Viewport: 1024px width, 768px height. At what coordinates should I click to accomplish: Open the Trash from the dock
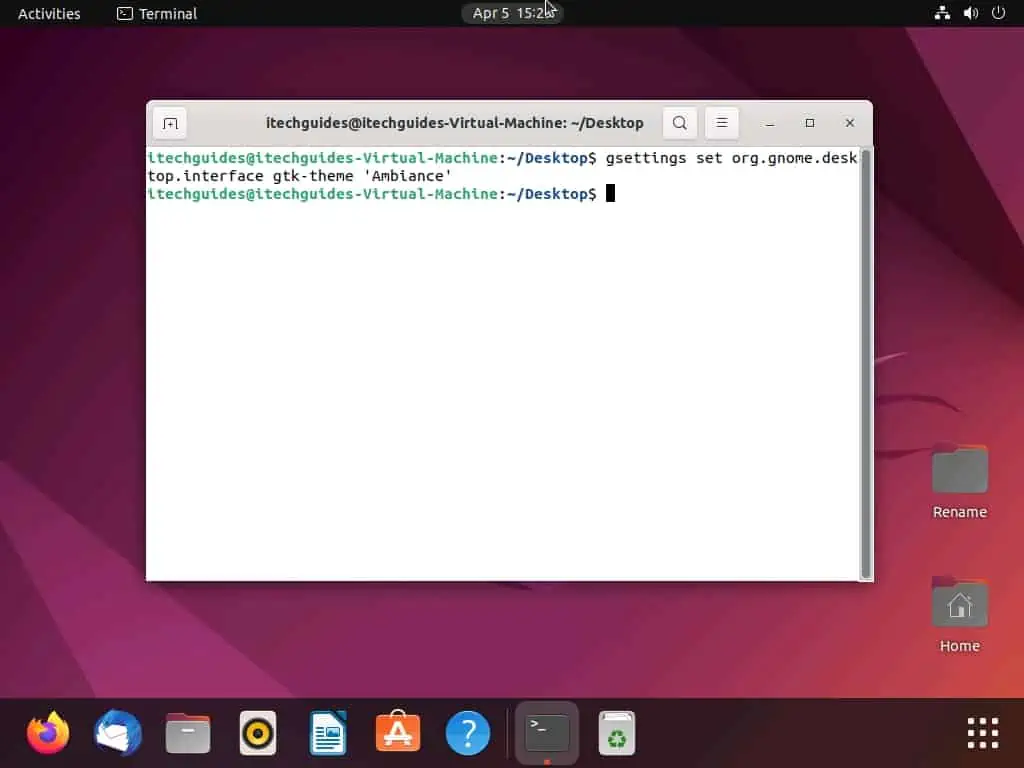point(616,732)
